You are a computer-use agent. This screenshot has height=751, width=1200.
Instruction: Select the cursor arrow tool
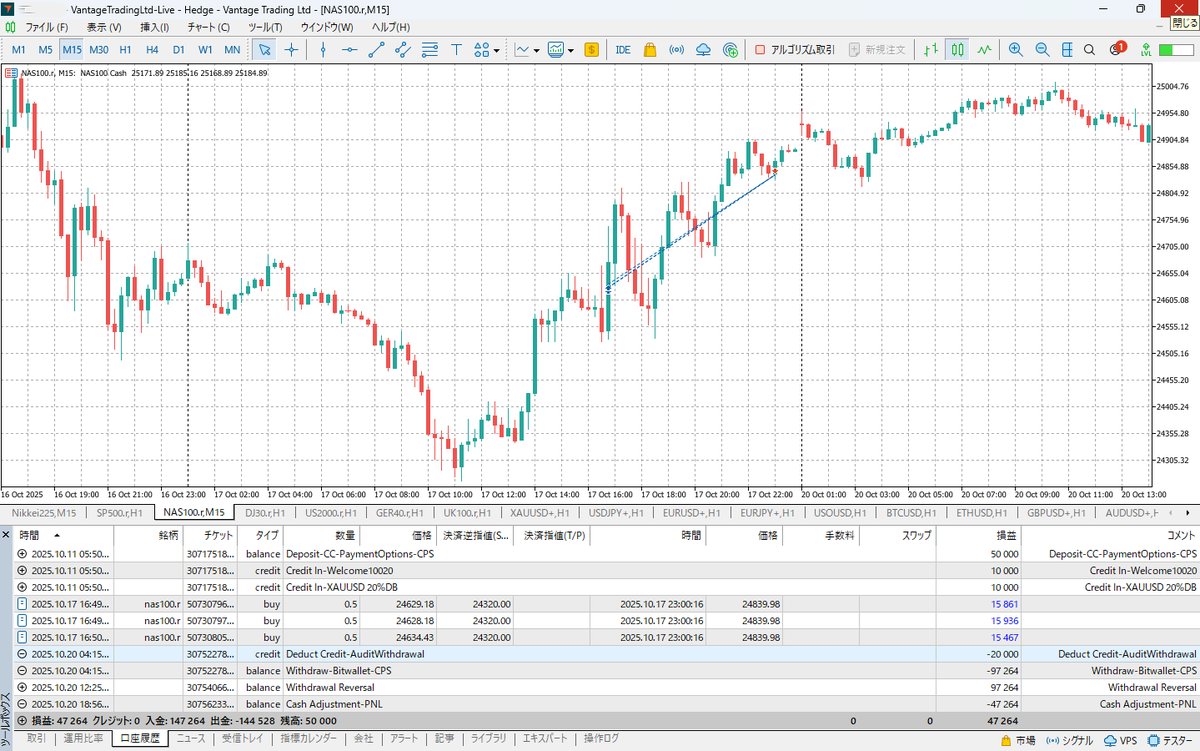click(x=264, y=49)
